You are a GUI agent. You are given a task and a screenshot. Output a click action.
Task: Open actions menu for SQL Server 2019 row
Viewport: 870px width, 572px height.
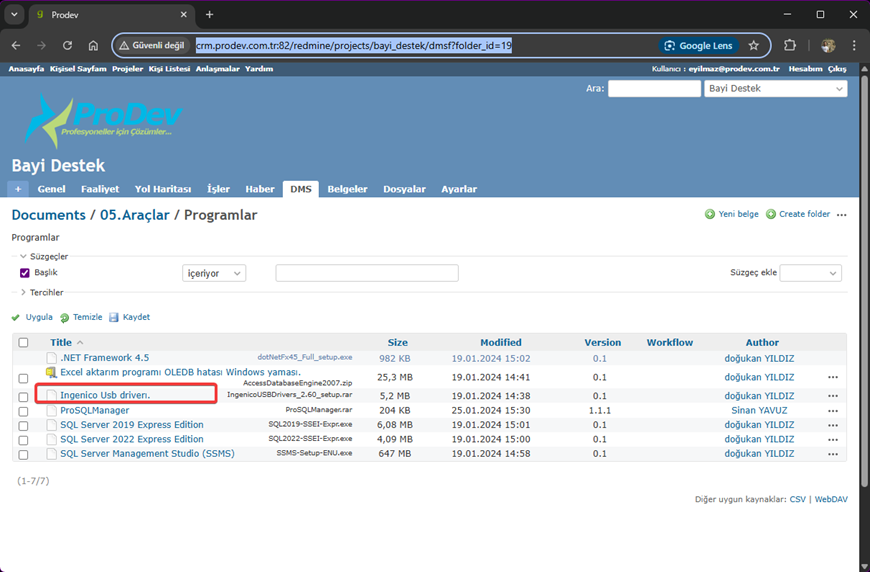[x=833, y=426]
